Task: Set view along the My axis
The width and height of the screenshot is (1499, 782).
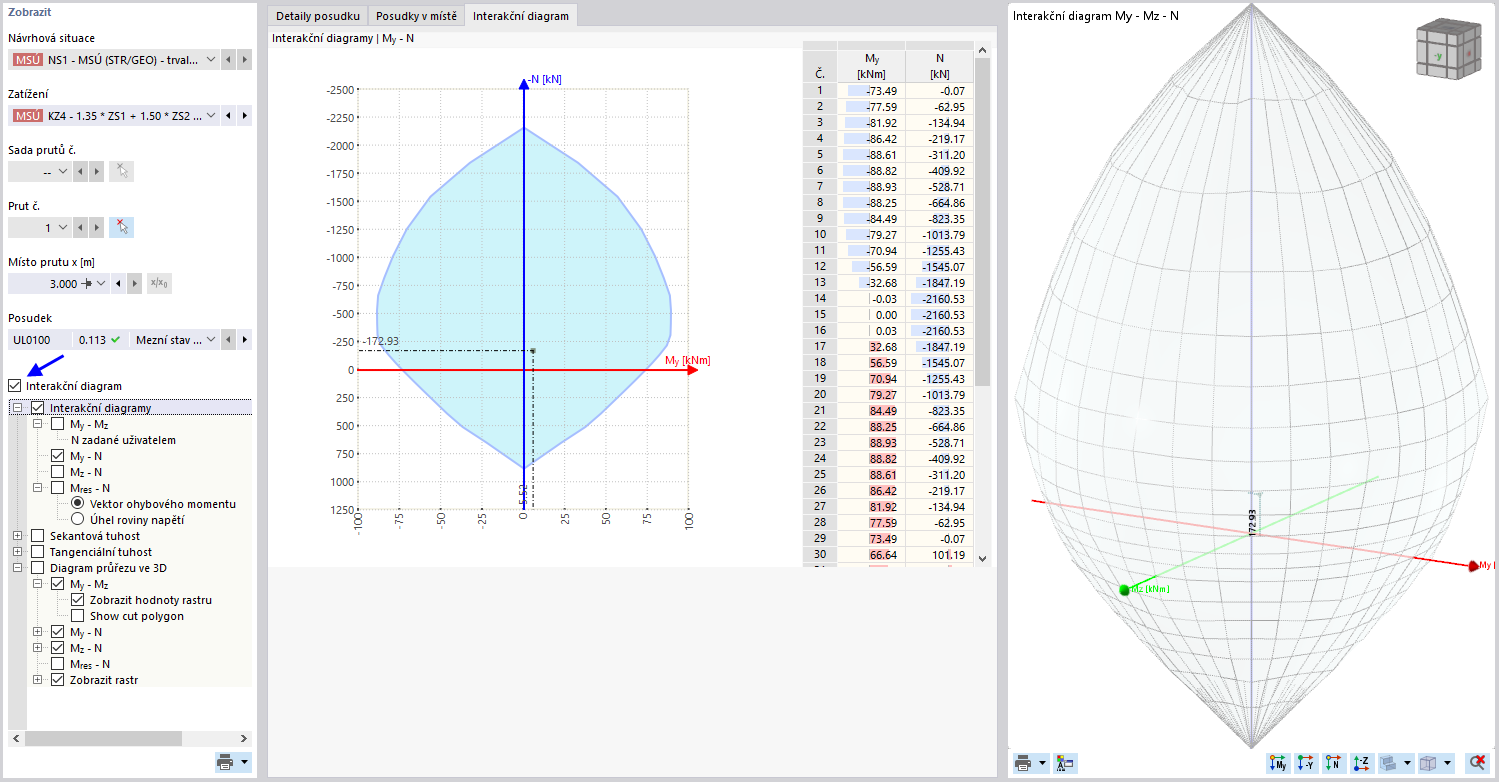Action: 1278,763
